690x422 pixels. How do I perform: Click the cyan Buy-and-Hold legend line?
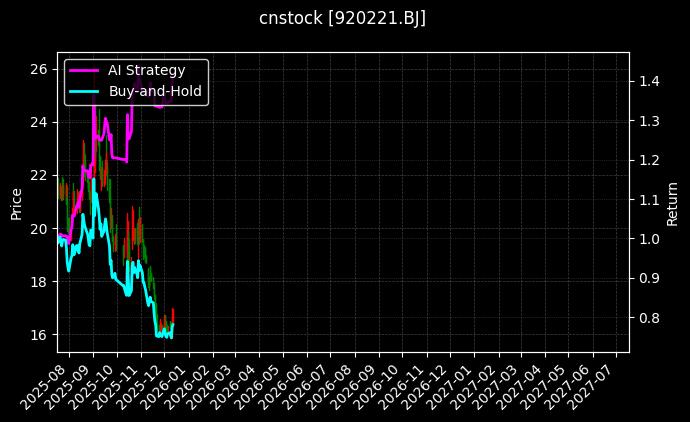[84, 92]
